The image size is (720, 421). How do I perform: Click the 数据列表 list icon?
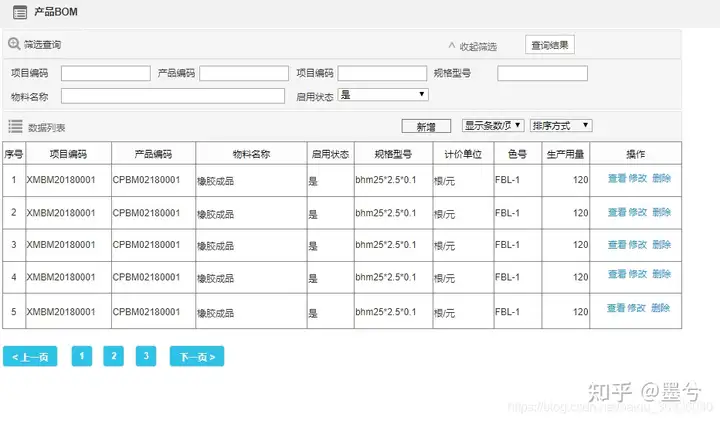click(x=15, y=126)
